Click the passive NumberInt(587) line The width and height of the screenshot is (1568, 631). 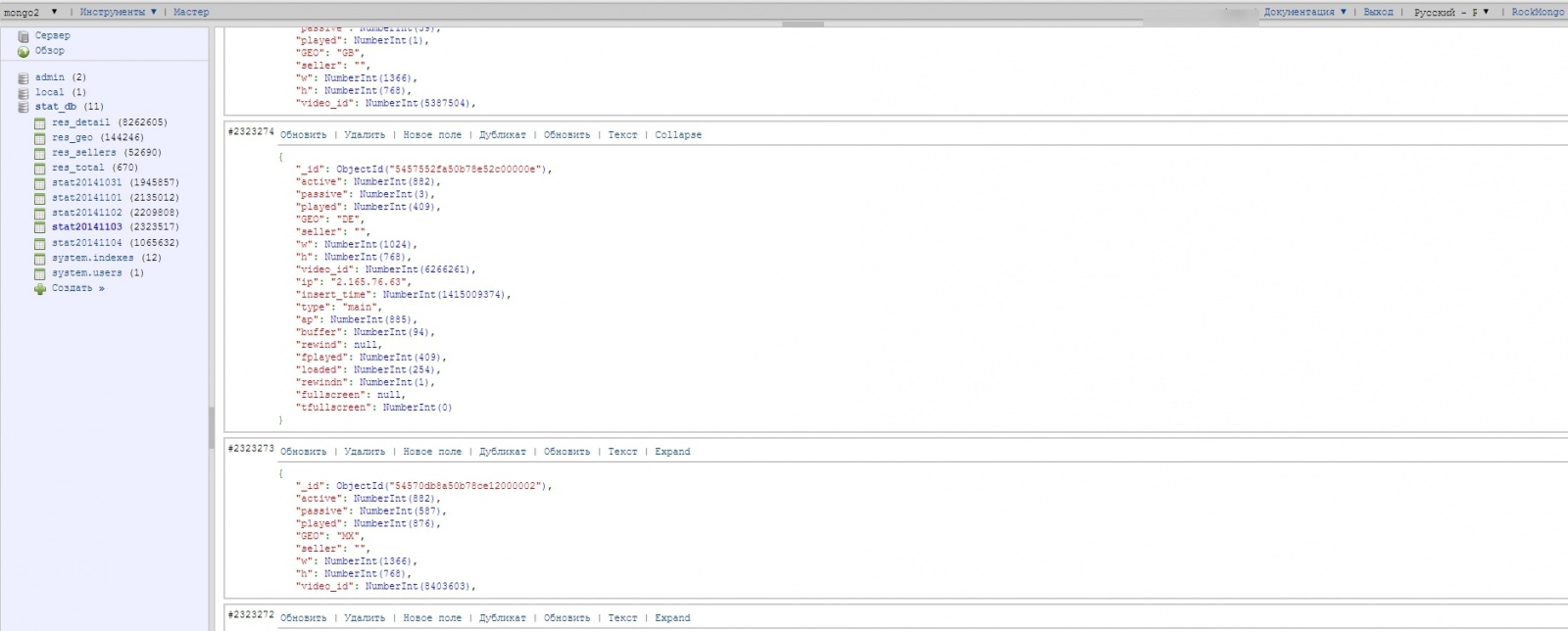(371, 511)
